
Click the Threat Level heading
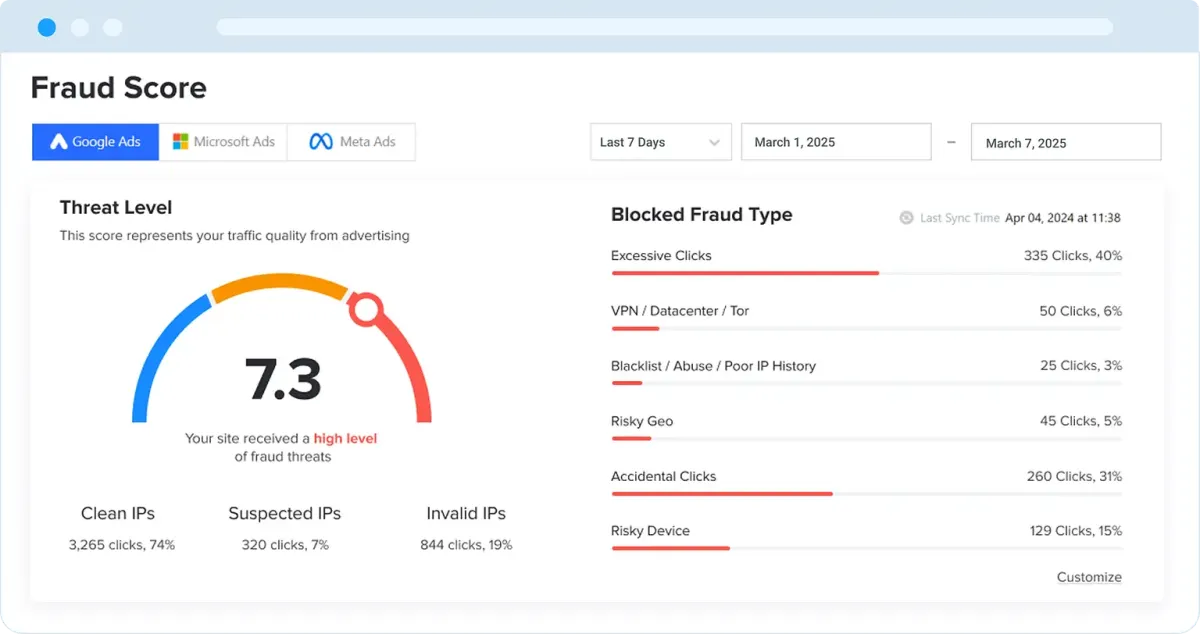[x=116, y=208]
